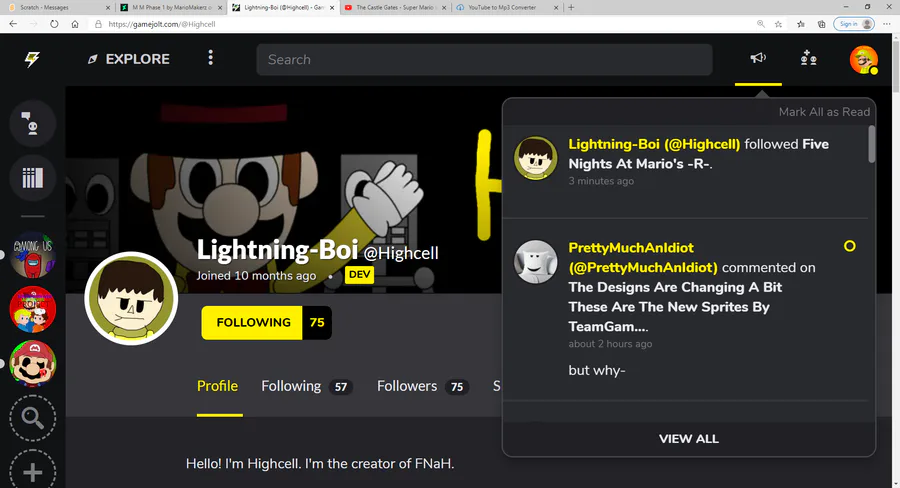Click the address bar URL
The height and width of the screenshot is (488, 900).
162,24
